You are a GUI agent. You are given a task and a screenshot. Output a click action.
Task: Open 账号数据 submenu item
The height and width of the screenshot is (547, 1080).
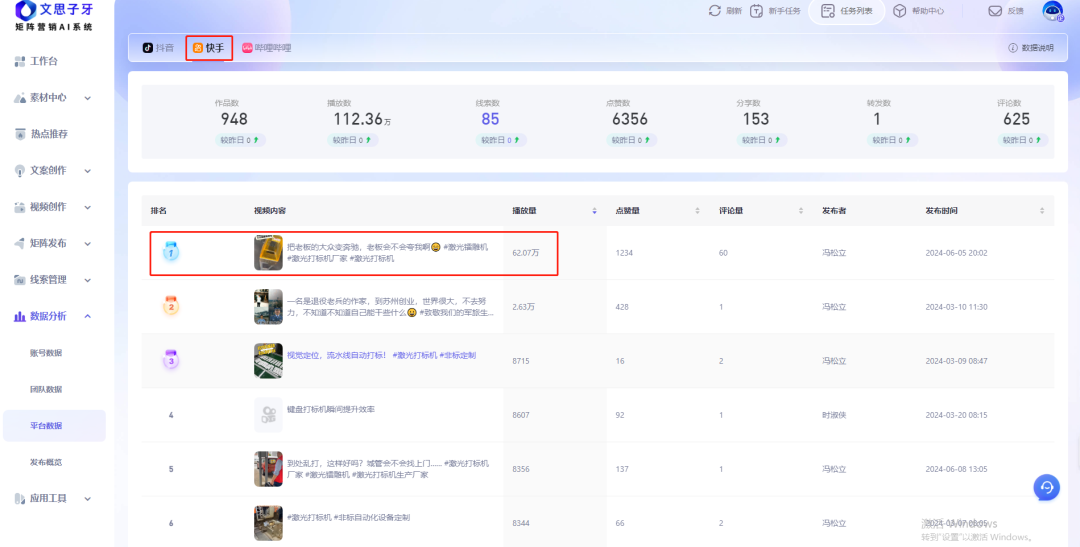pyautogui.click(x=46, y=353)
